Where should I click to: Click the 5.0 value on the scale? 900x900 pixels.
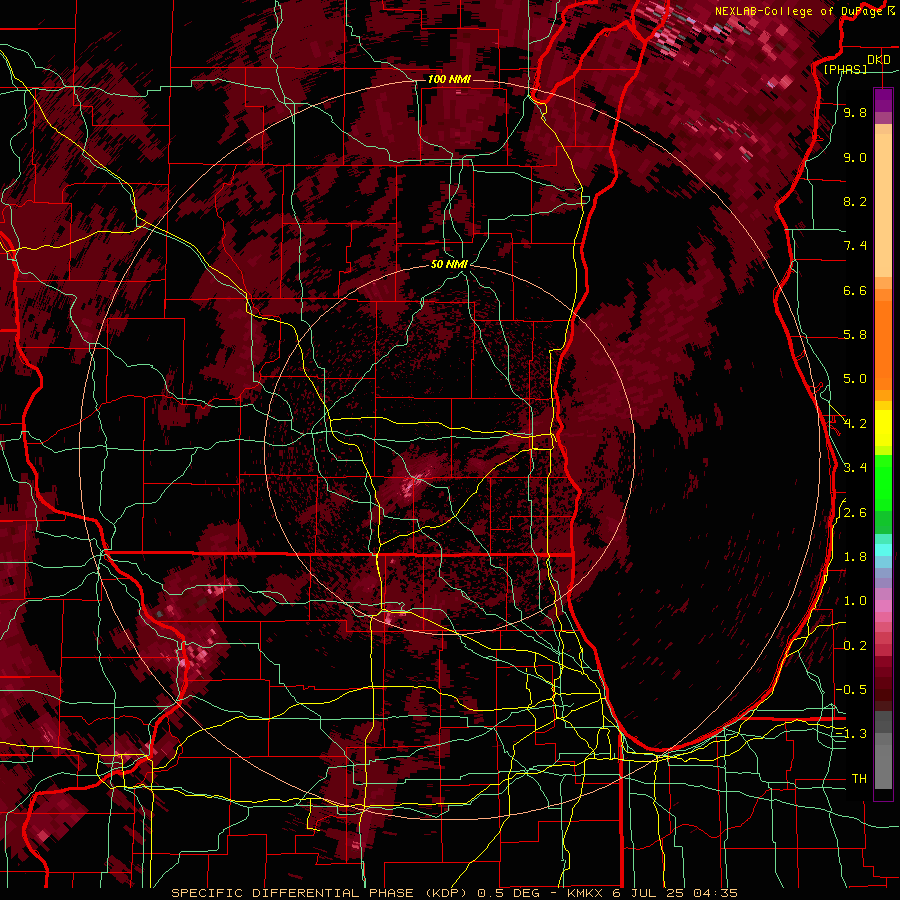coord(855,379)
